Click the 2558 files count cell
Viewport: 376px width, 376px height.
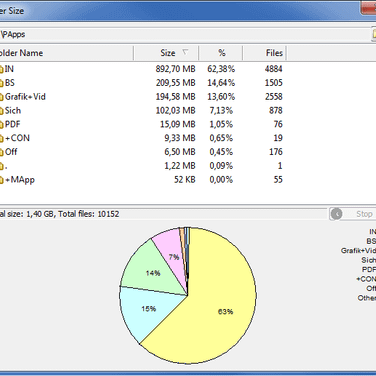274,97
